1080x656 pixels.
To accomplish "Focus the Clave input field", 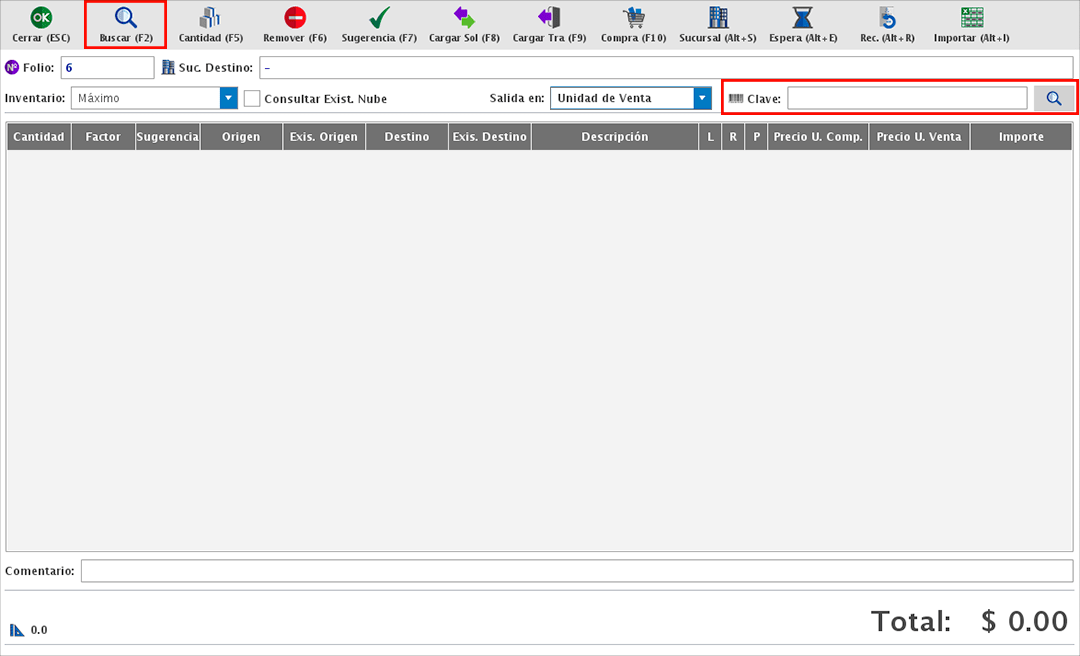I will [x=906, y=98].
